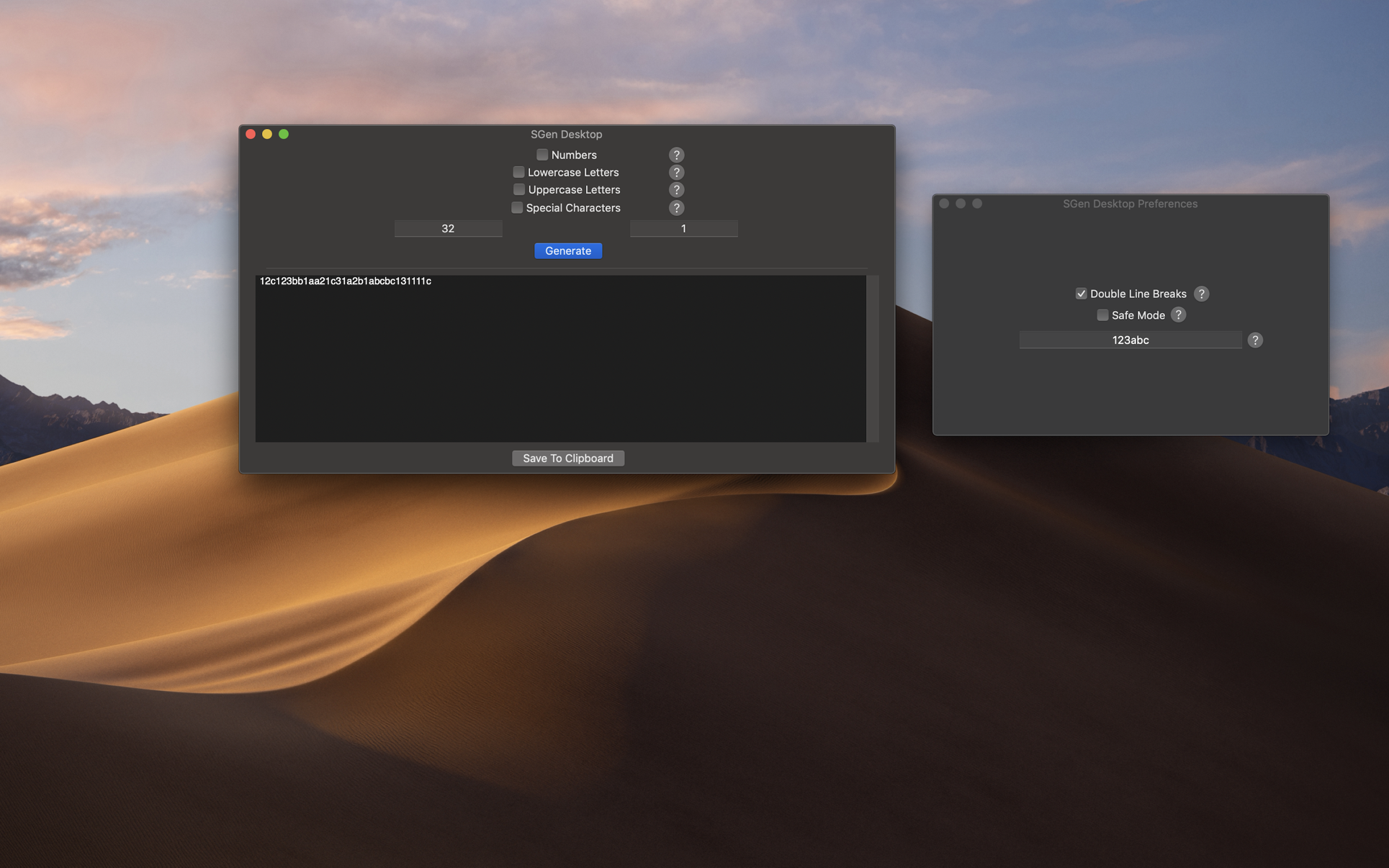The width and height of the screenshot is (1389, 868).
Task: Uncheck Double Line Breaks
Action: (1081, 294)
